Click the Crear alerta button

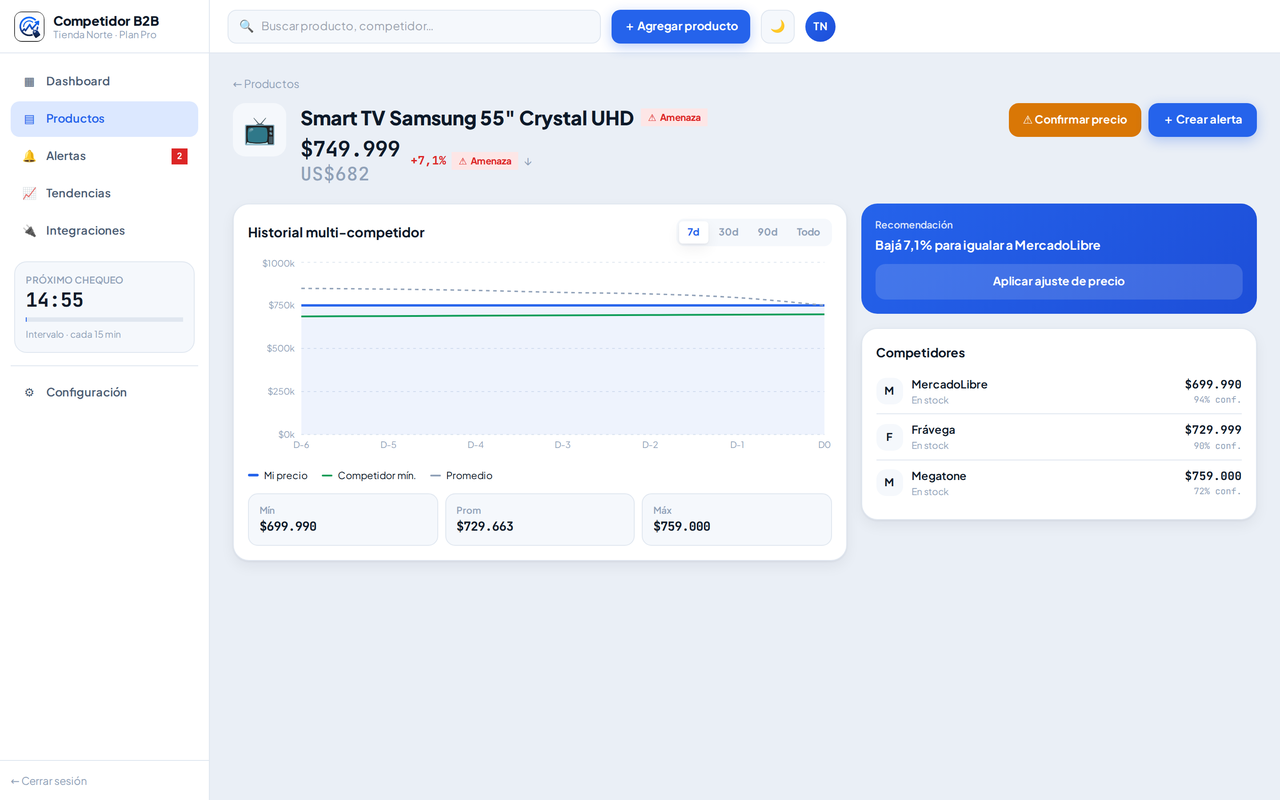click(1202, 120)
